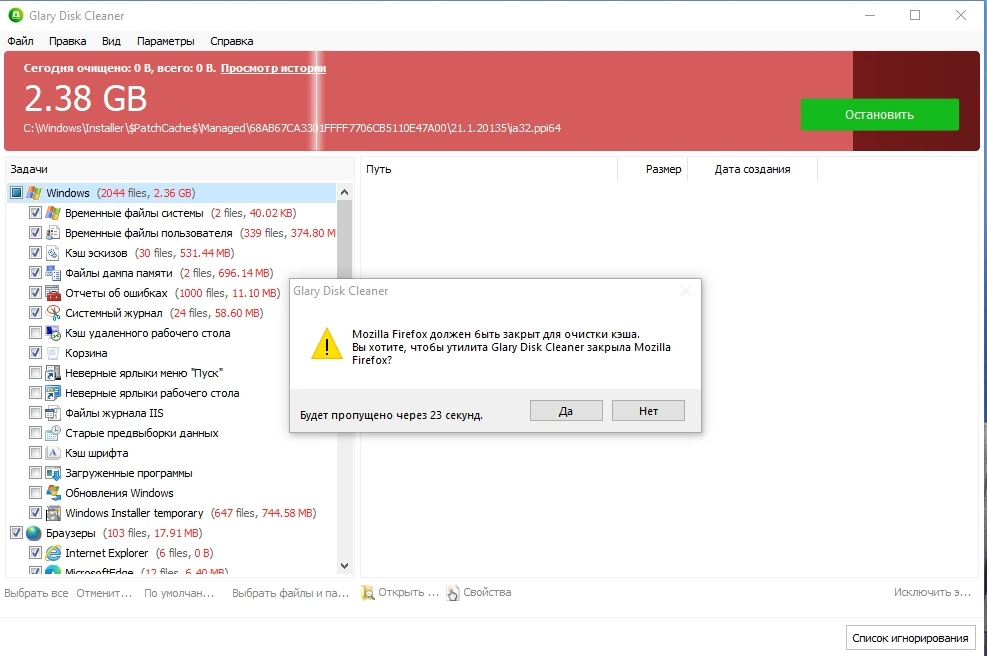987x656 pixels.
Task: Toggle the Windows group checkbox
Action: click(x=16, y=193)
